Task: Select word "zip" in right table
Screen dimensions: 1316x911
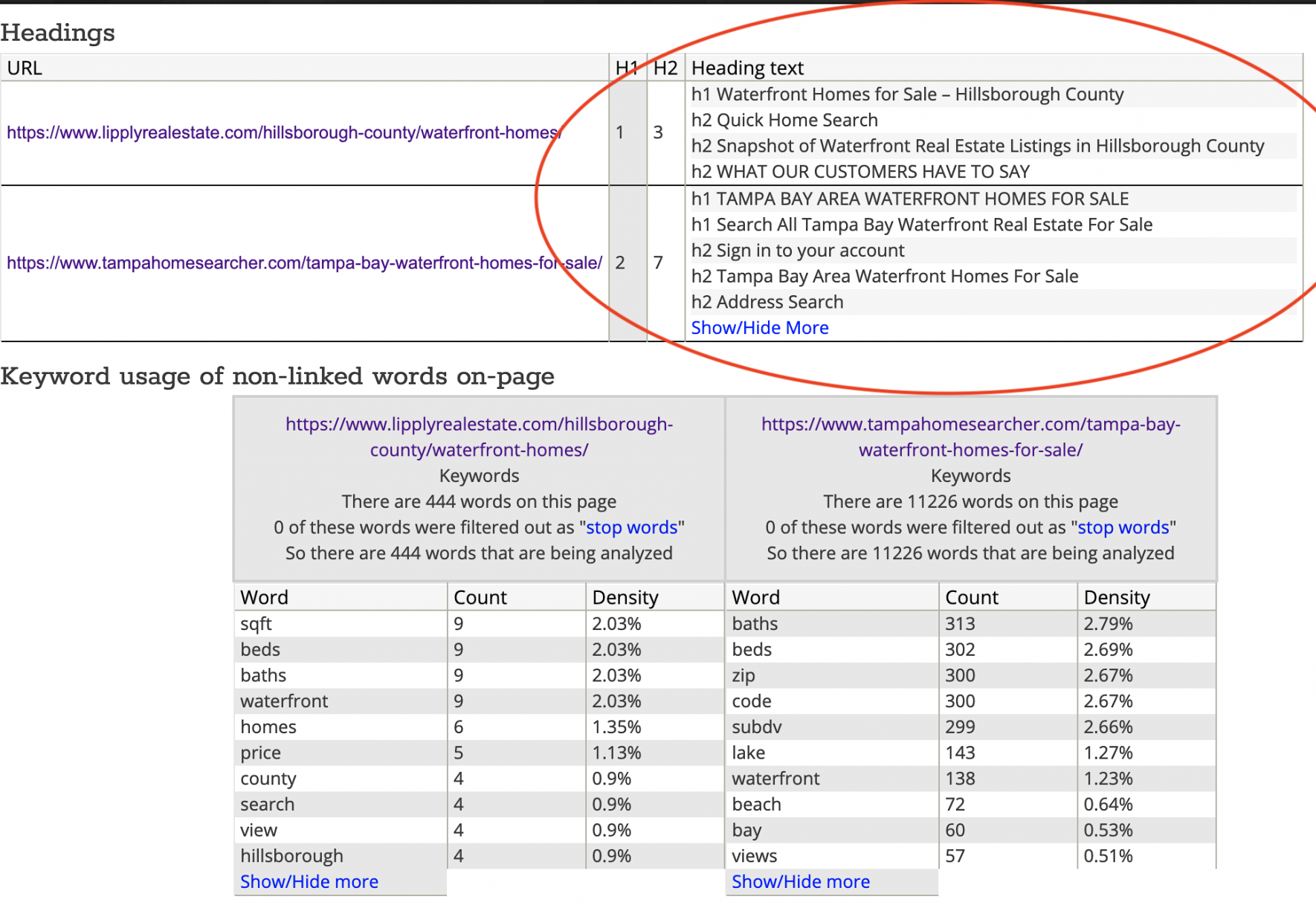Action: pyautogui.click(x=744, y=676)
